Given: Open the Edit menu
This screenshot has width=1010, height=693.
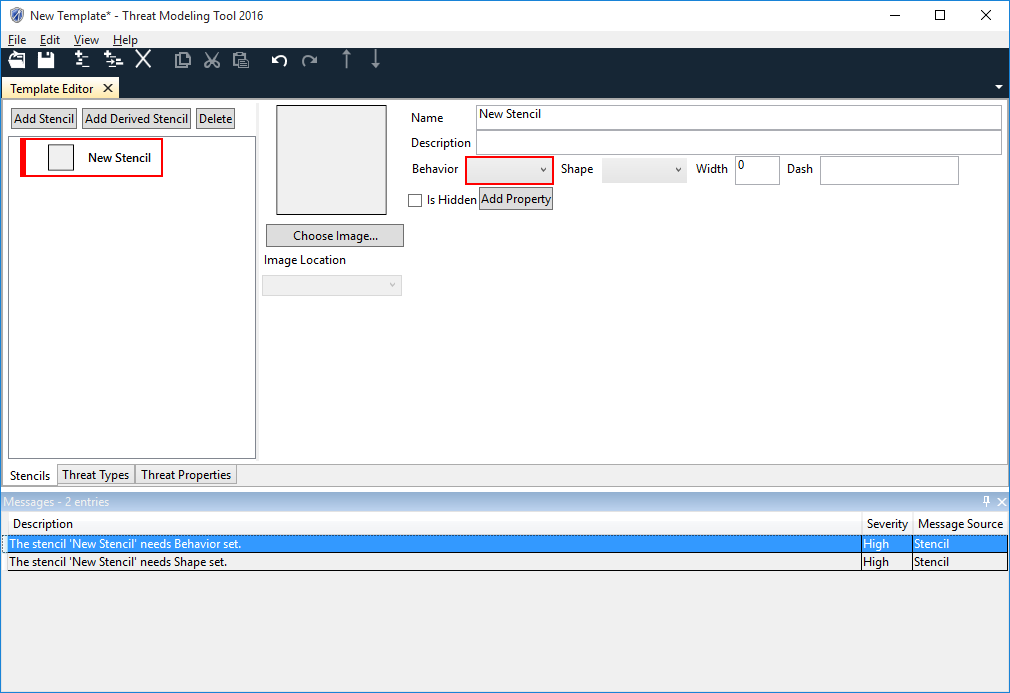Looking at the screenshot, I should tap(50, 40).
